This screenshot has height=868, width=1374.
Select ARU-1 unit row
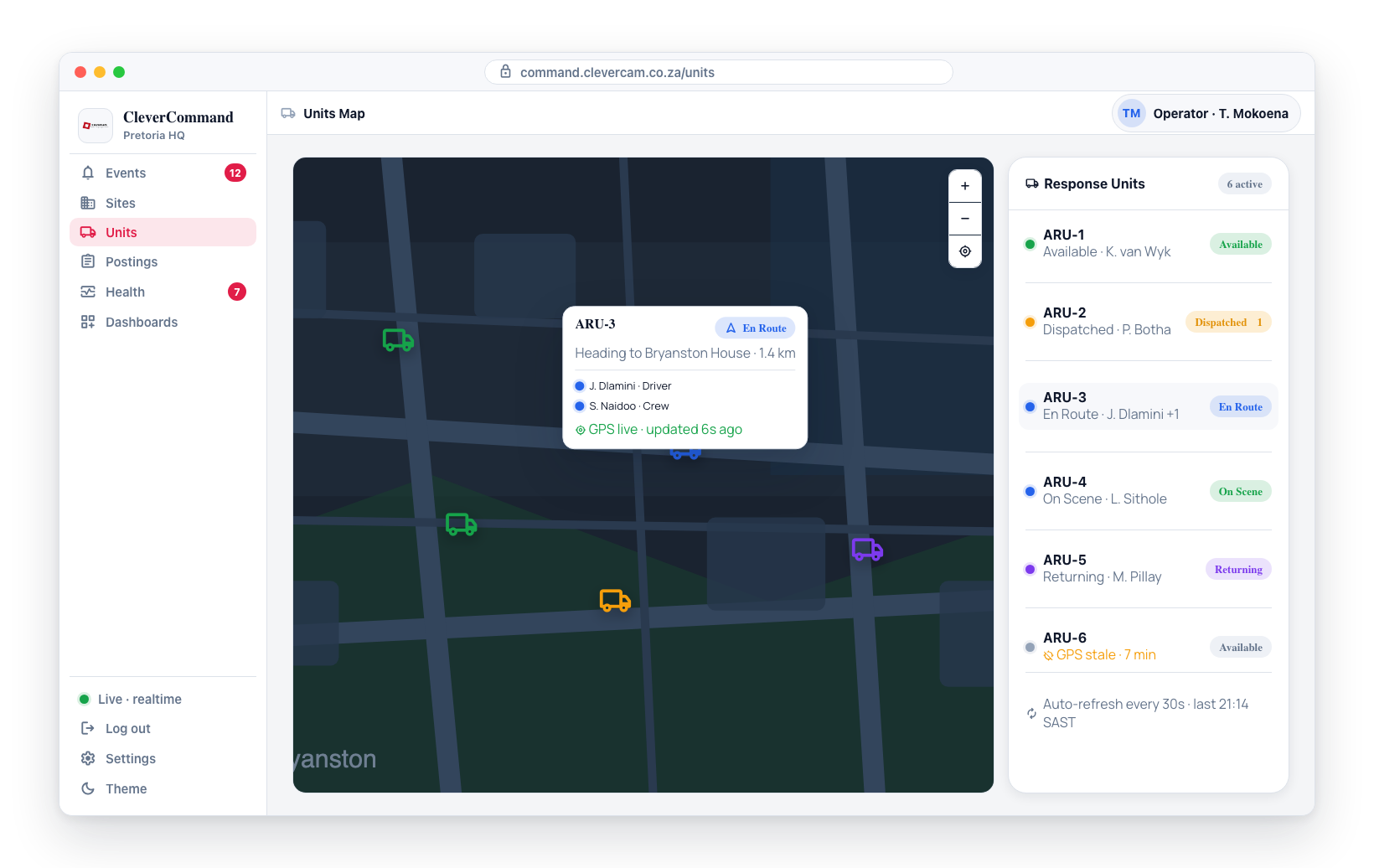[x=1148, y=244]
